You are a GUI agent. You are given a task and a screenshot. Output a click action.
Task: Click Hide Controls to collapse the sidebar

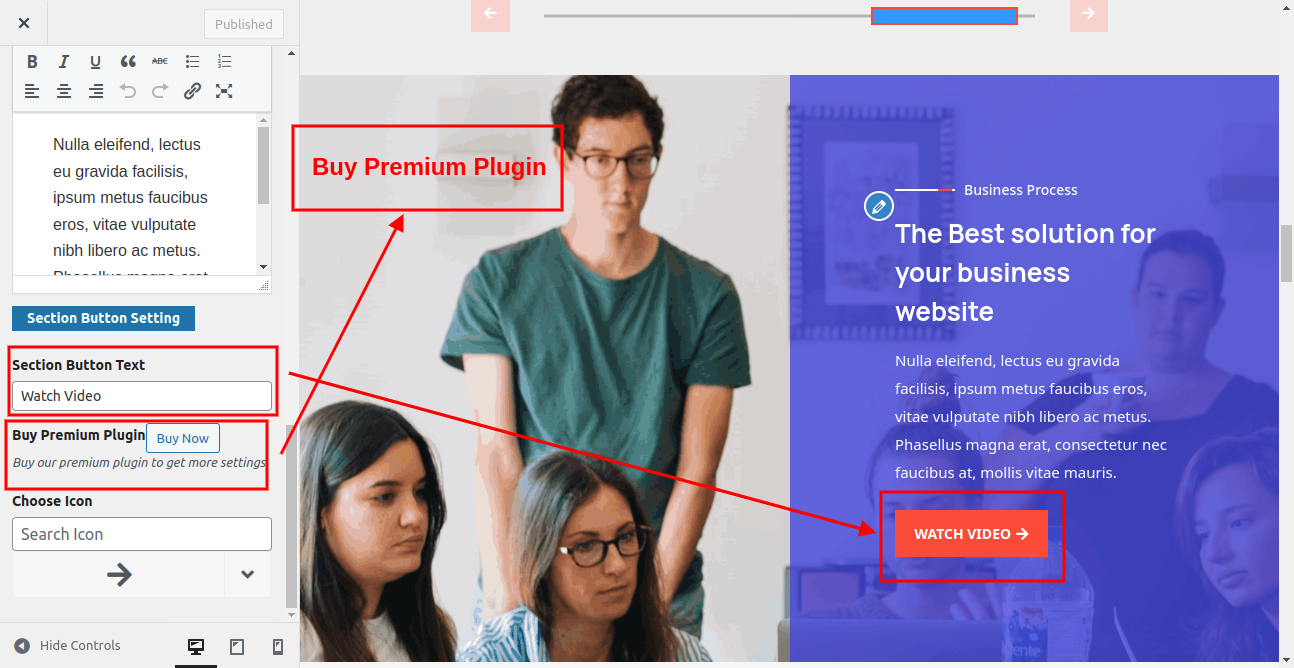coord(68,646)
